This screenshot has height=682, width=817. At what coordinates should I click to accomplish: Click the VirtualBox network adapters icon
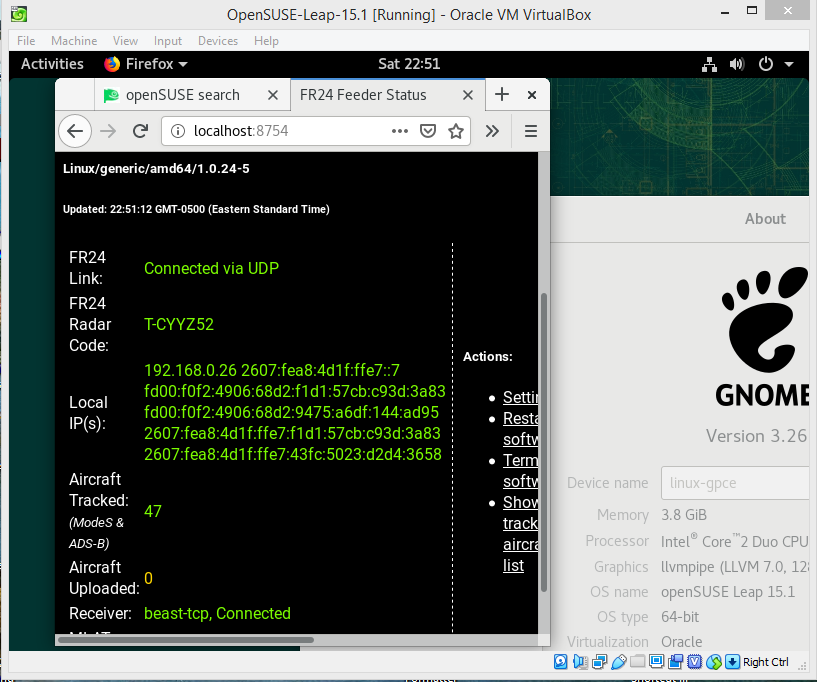point(599,662)
